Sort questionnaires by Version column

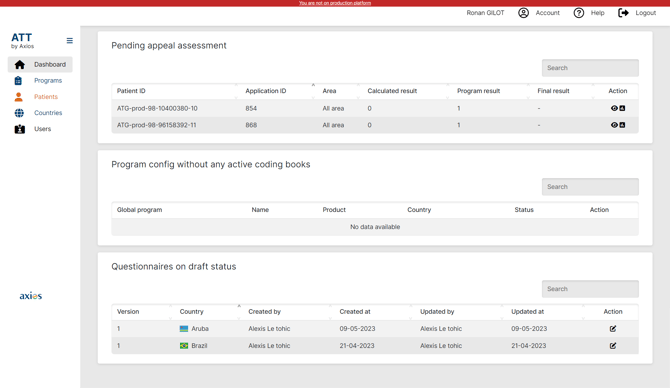pos(128,312)
